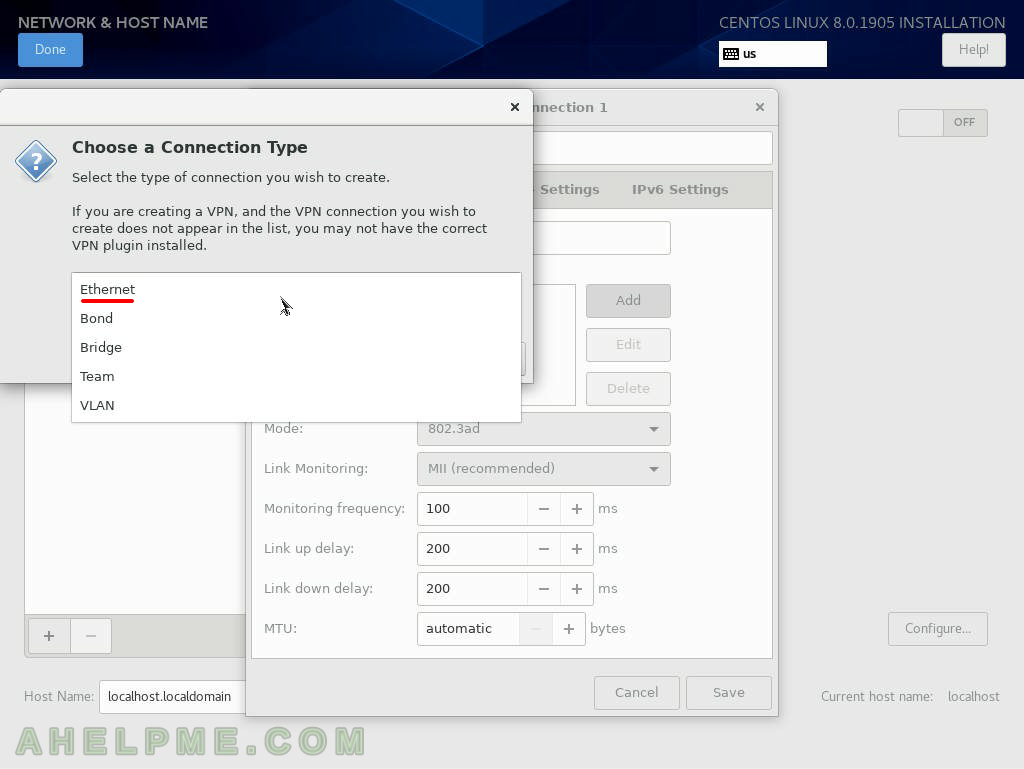Click the Monitoring frequency value field
1024x769 pixels.
click(x=472, y=509)
